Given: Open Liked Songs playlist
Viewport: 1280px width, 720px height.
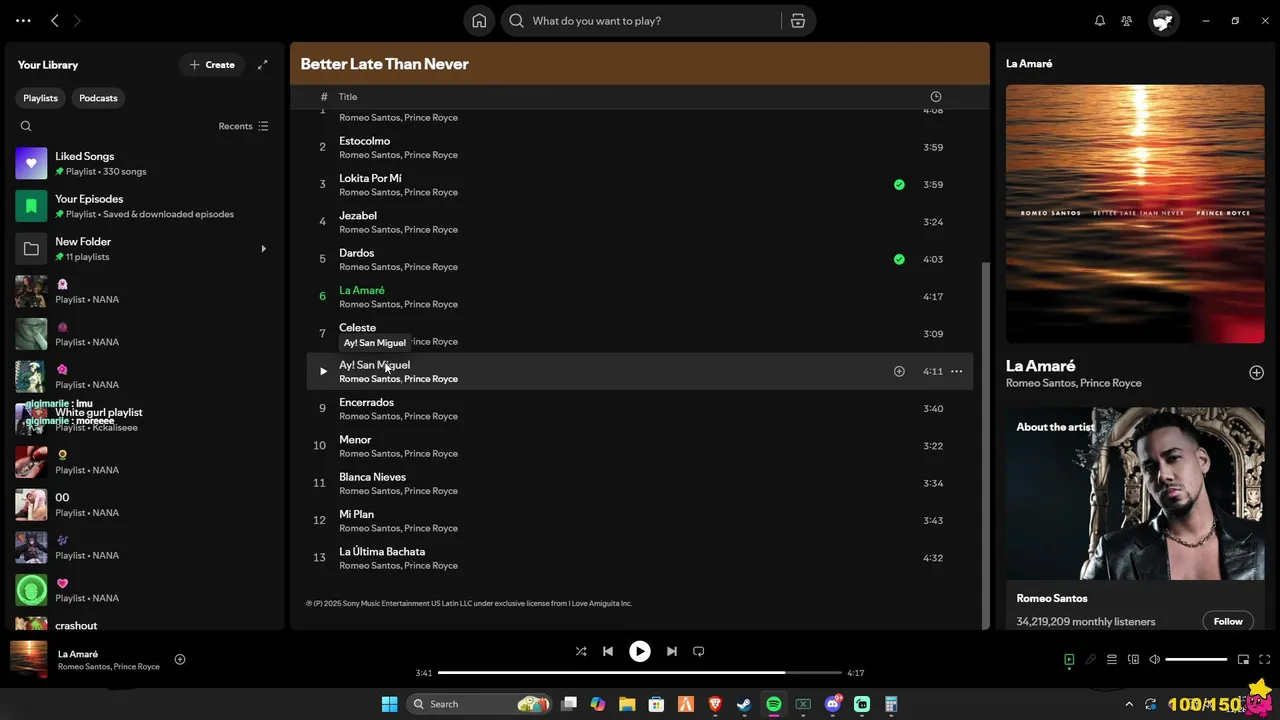Looking at the screenshot, I should 145,163.
